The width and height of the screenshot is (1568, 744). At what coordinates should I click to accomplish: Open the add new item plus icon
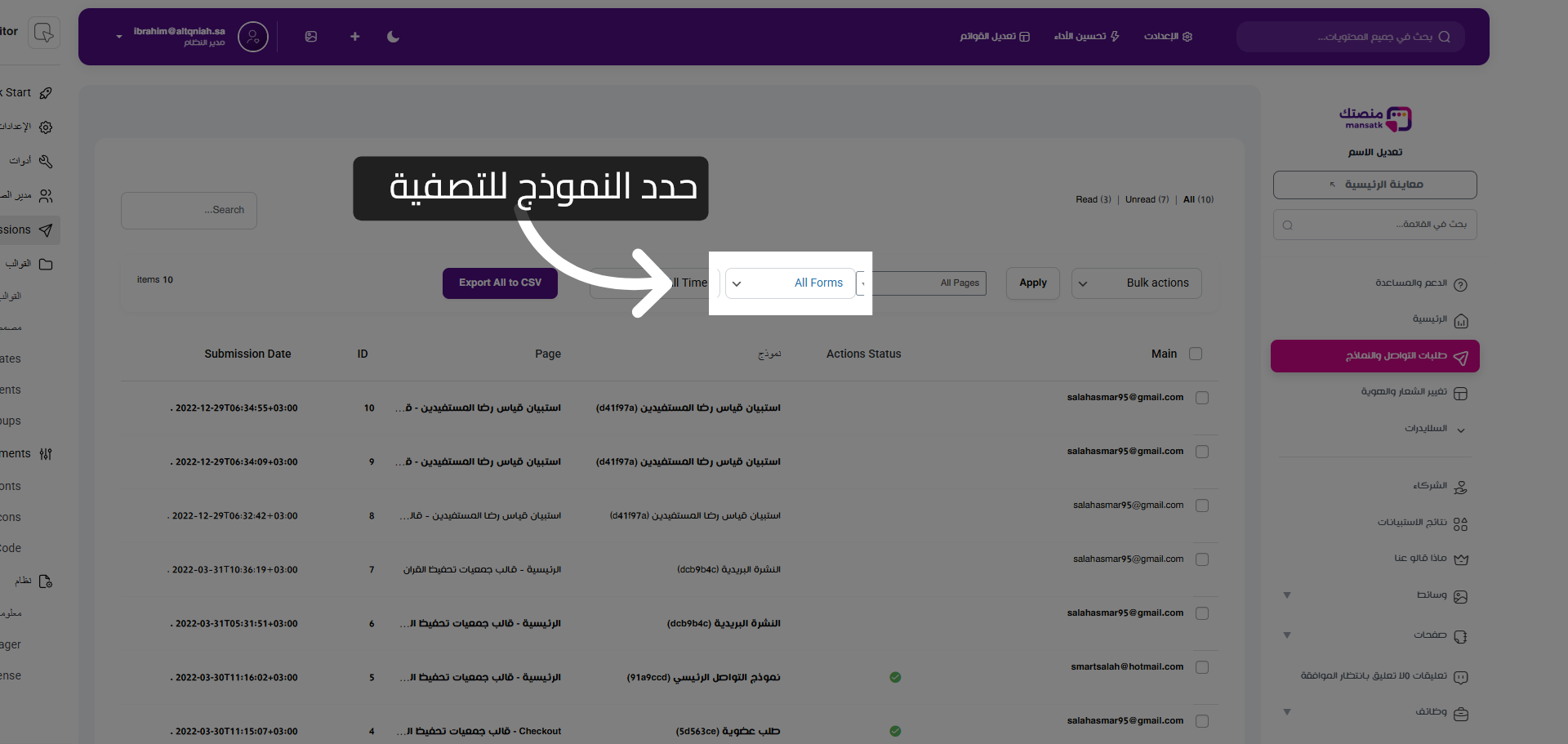(354, 36)
